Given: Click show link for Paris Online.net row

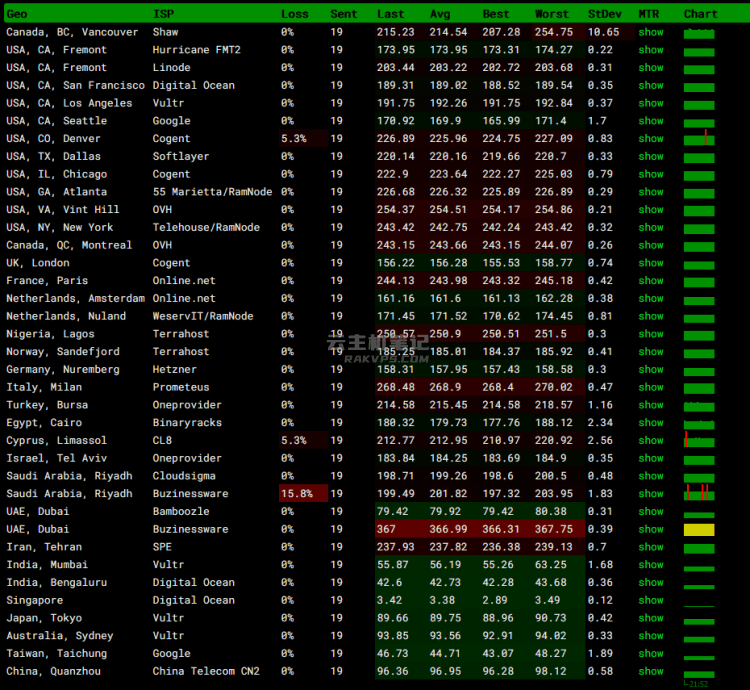Looking at the screenshot, I should coord(651,280).
